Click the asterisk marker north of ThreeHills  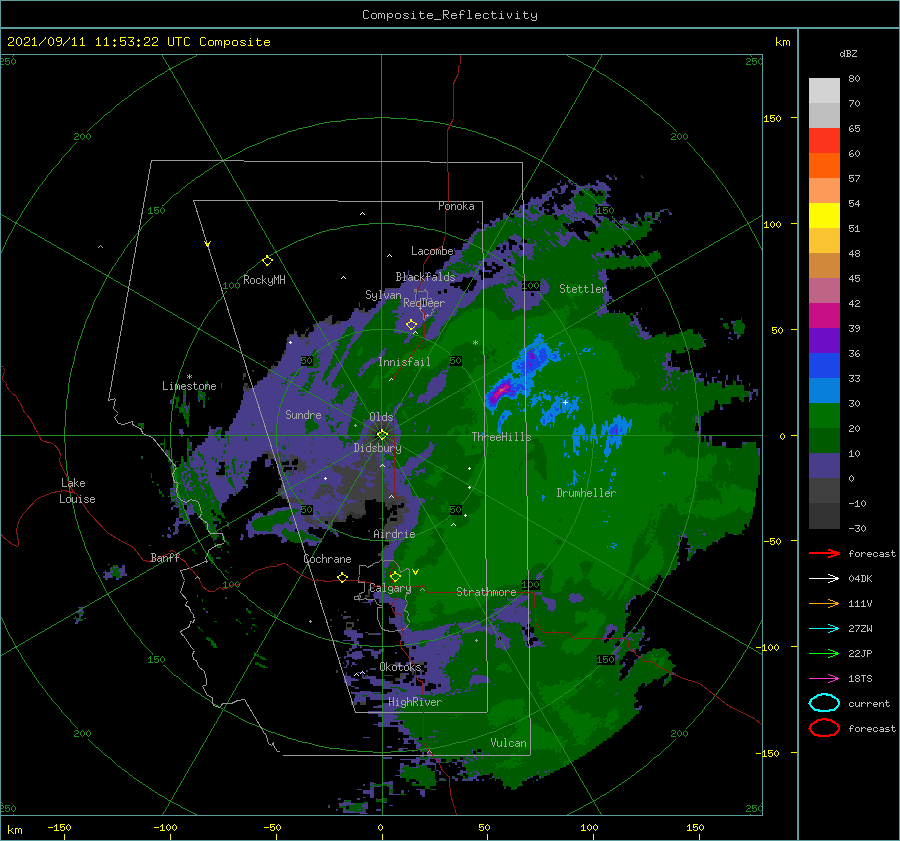pos(475,343)
